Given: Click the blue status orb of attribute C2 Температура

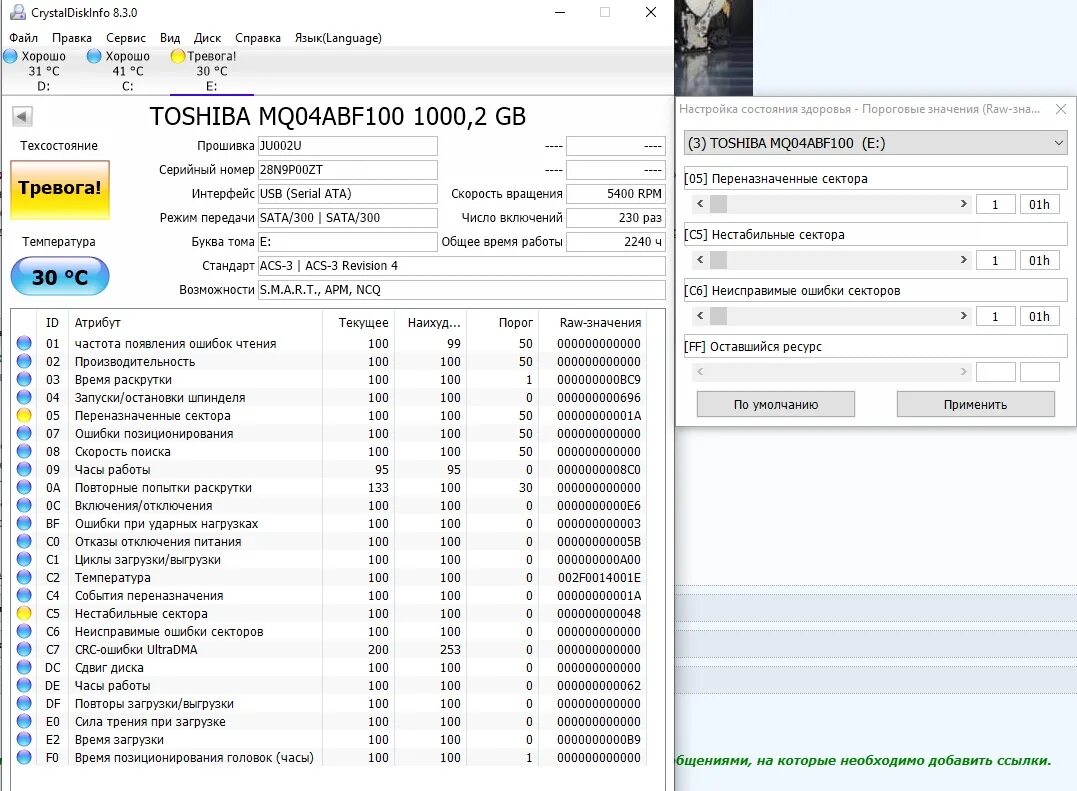Looking at the screenshot, I should [24, 577].
